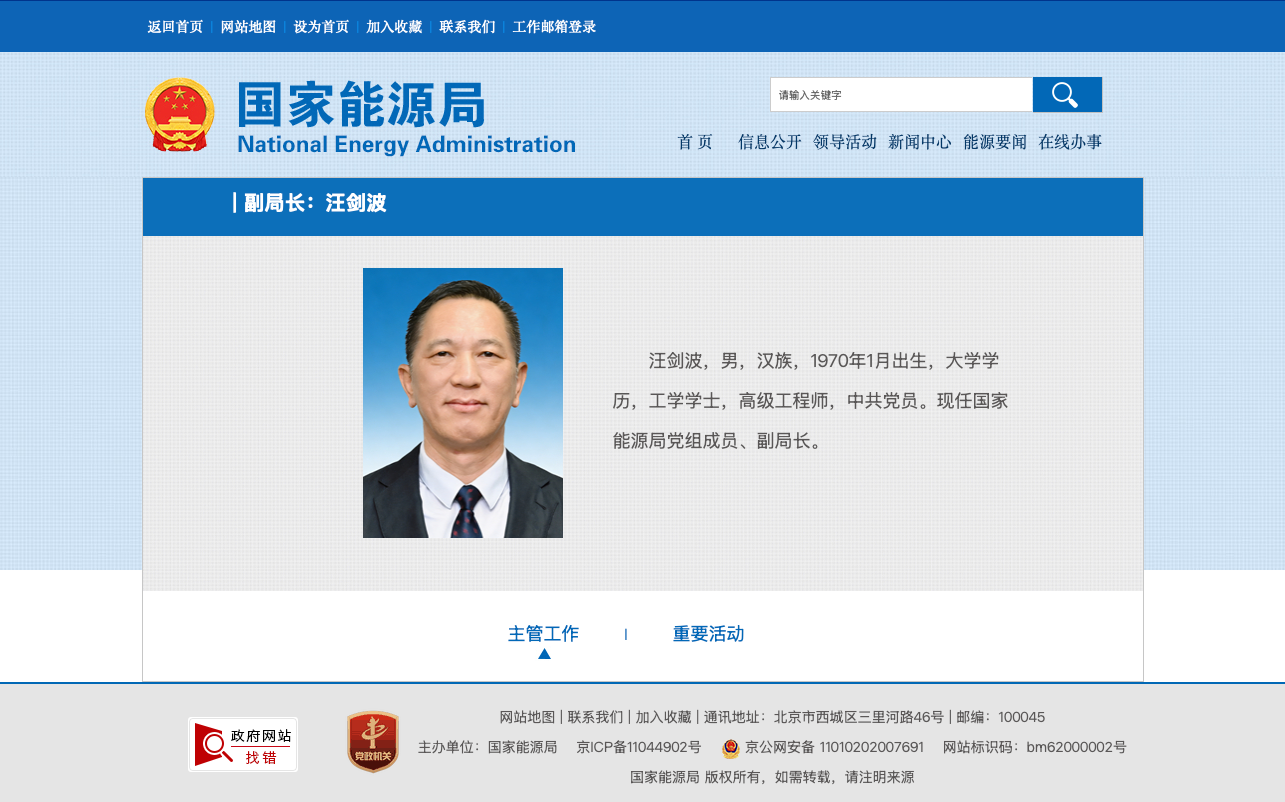
Task: Open the 领导活动 menu item
Action: (845, 142)
